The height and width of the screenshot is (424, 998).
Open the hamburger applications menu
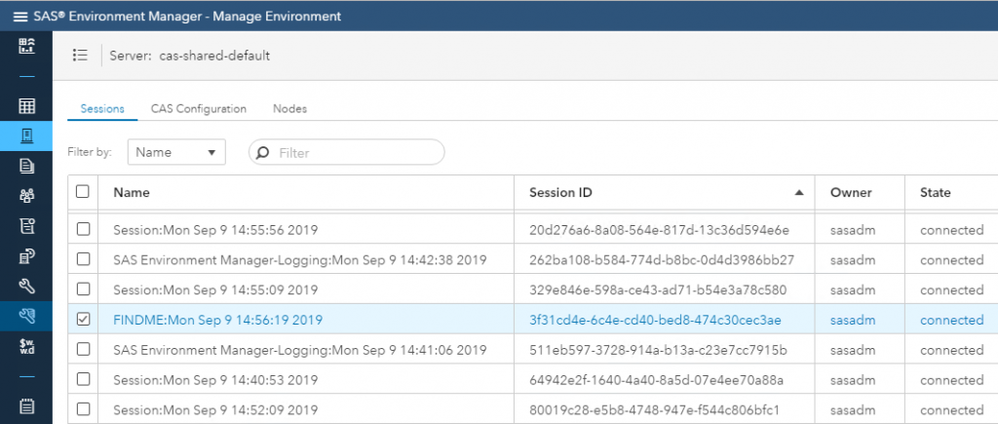click(x=20, y=17)
